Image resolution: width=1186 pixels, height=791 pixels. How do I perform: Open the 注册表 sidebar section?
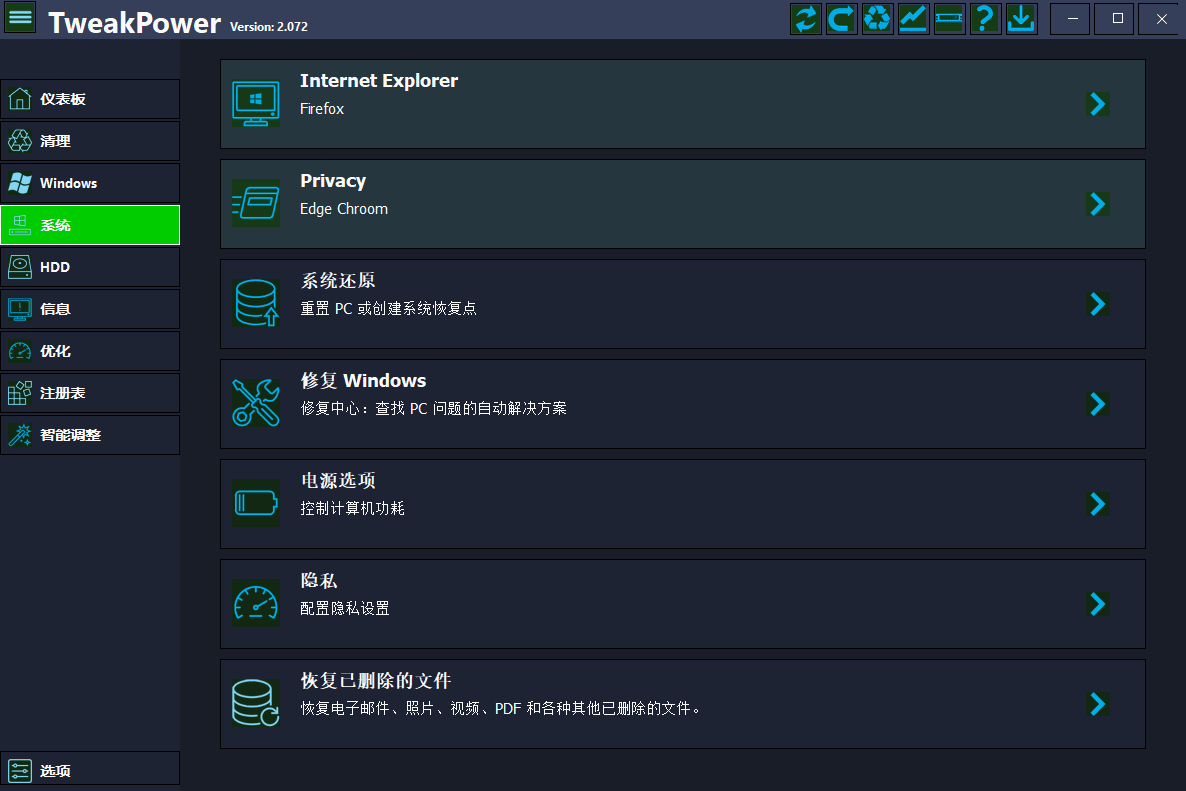90,392
